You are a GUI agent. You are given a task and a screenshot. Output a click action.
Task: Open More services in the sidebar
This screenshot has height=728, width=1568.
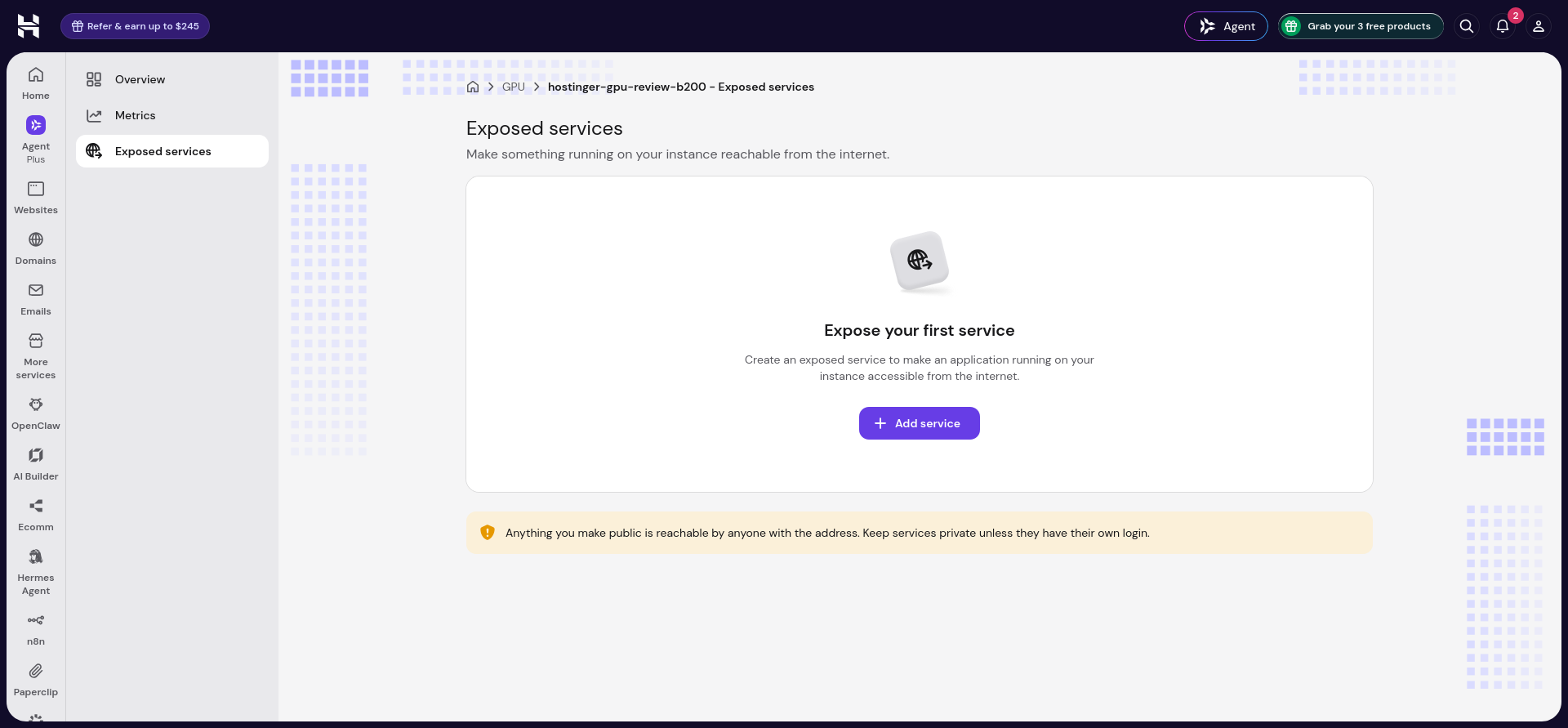coord(36,356)
